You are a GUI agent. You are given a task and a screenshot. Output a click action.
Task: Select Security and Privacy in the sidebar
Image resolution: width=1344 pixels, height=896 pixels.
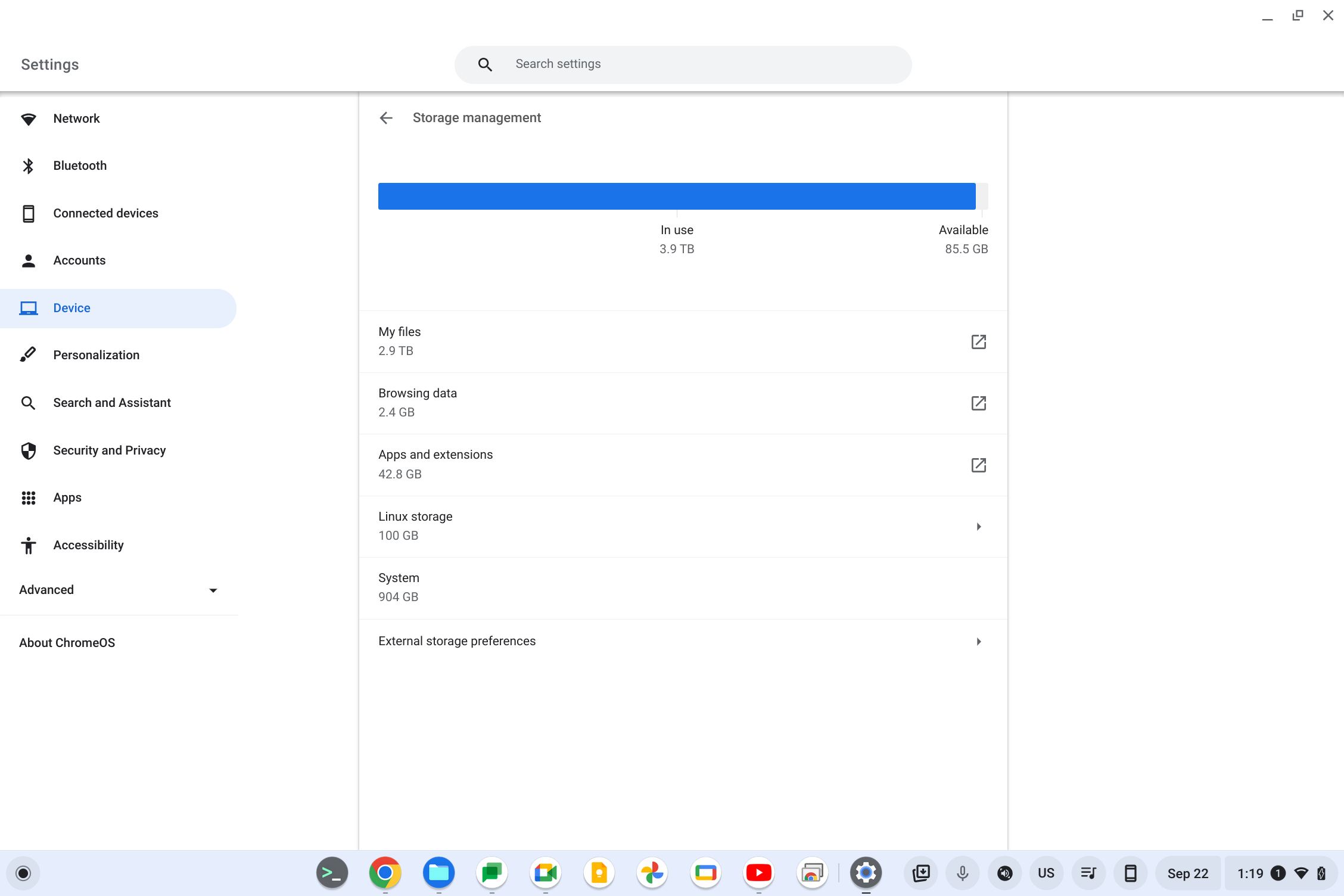pos(109,450)
